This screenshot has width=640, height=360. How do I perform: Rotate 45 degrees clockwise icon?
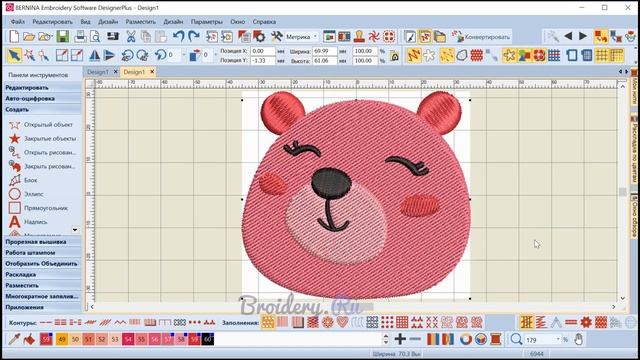coord(142,55)
